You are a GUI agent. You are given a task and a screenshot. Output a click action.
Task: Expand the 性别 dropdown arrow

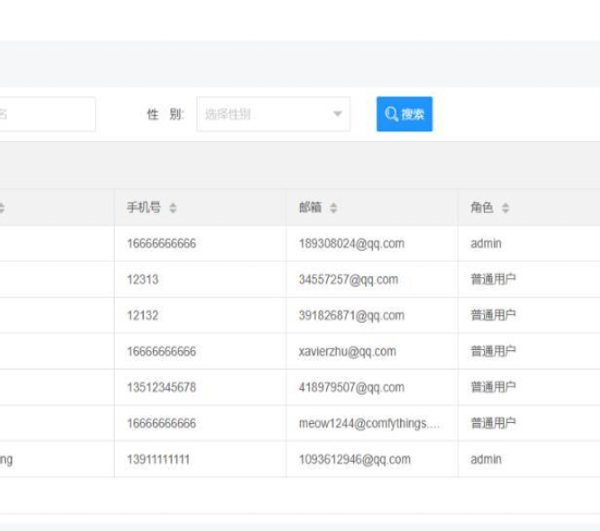click(337, 114)
